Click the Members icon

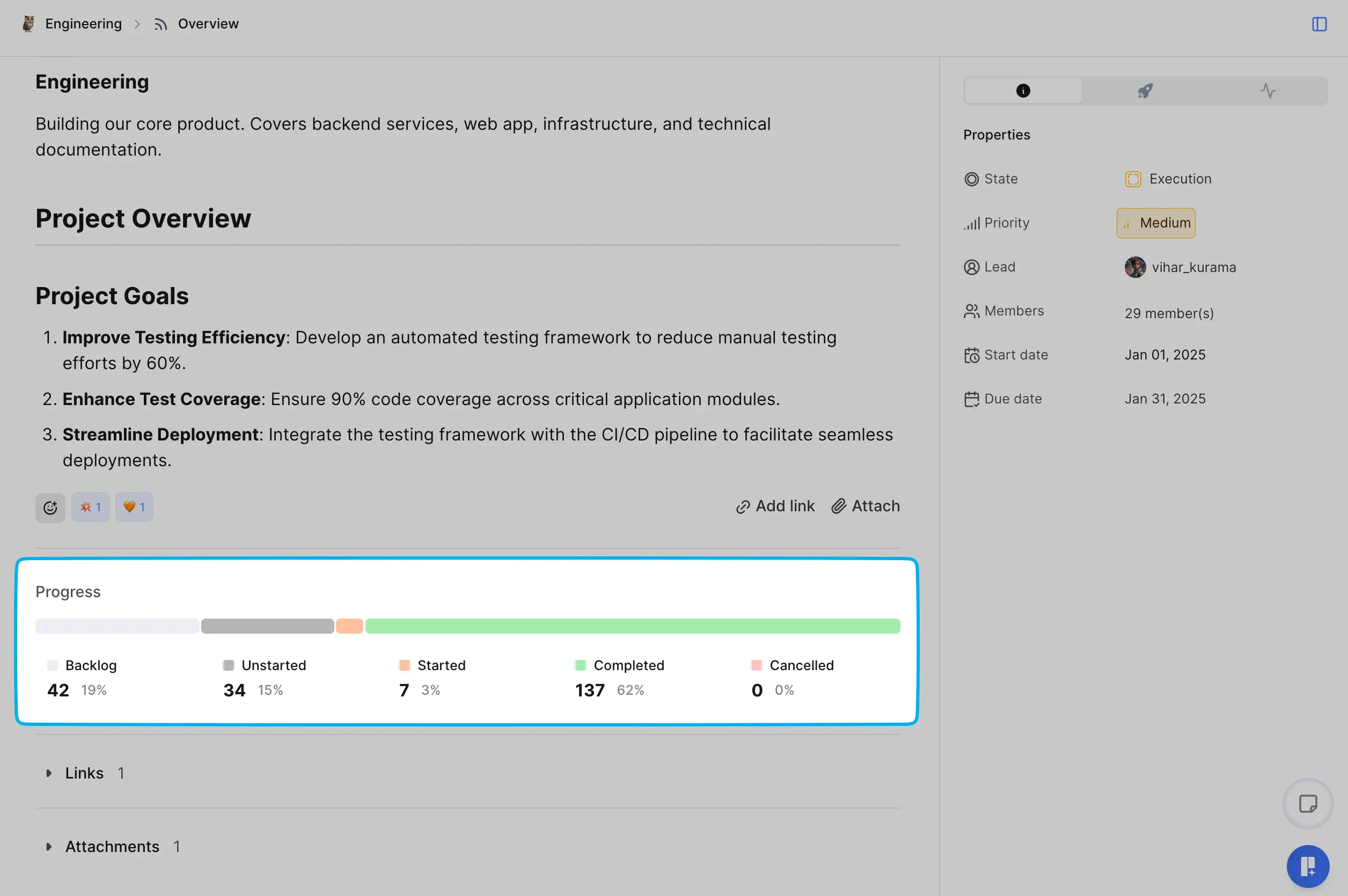970,310
